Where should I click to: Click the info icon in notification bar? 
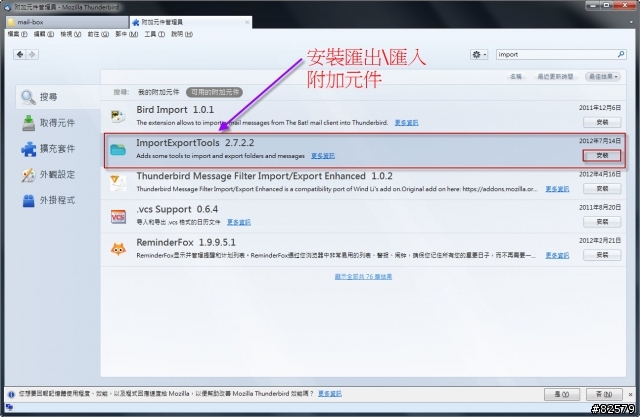coord(11,394)
